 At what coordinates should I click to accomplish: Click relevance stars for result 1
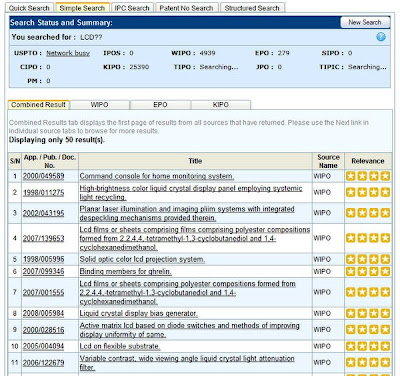(368, 176)
